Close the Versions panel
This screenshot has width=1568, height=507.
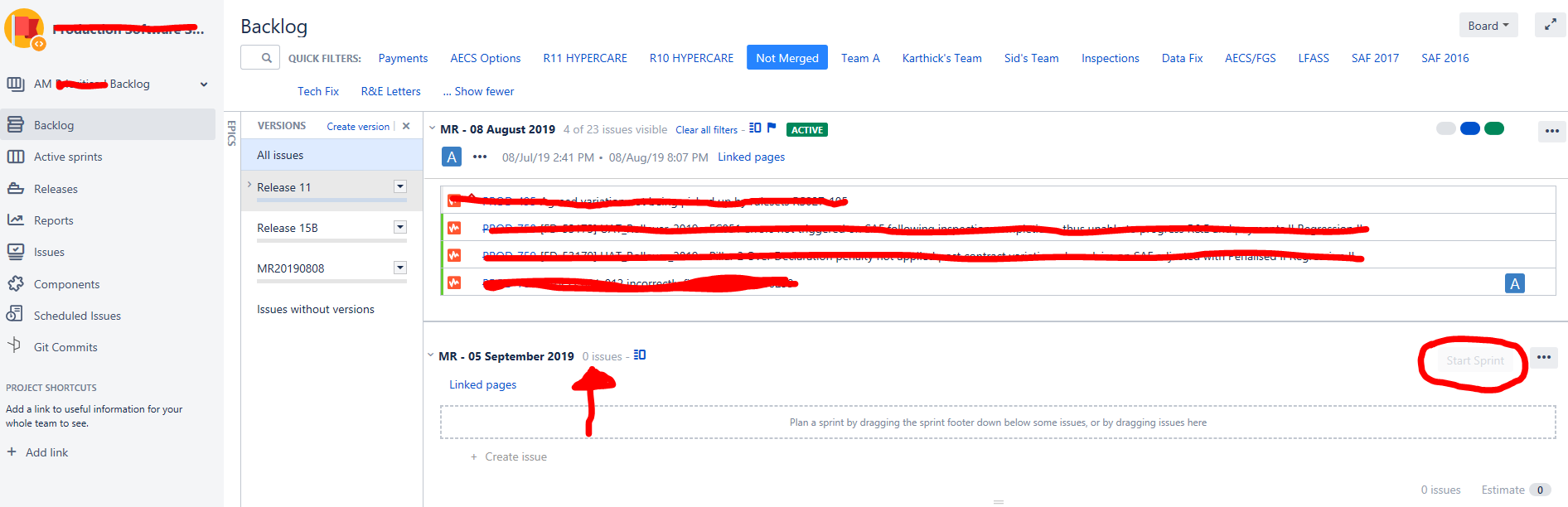[x=406, y=126]
